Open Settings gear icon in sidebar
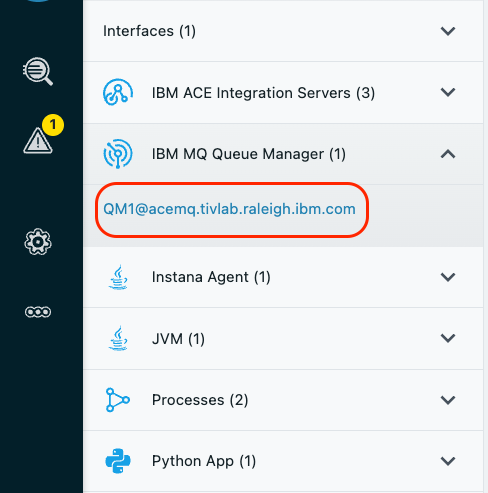Screen dimensions: 488x493 tap(38, 242)
